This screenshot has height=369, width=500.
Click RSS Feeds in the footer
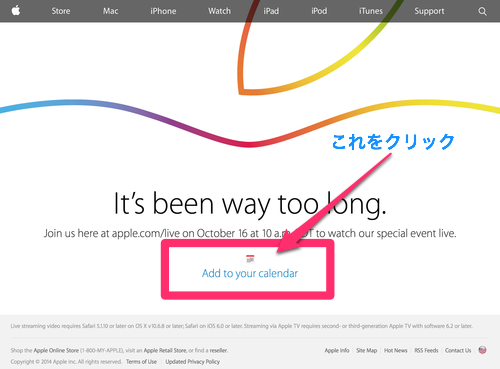(426, 350)
